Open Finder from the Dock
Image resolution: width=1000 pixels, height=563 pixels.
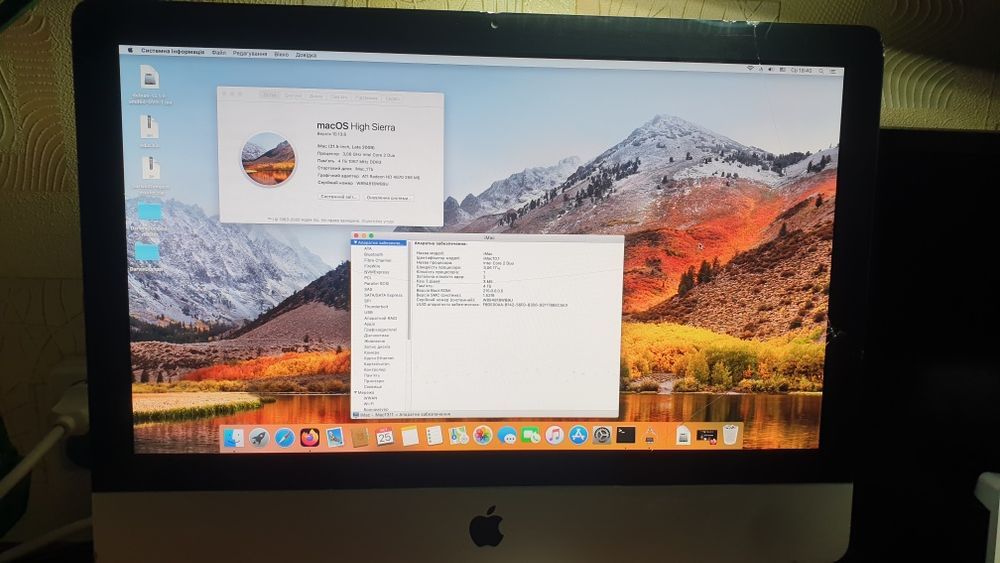(233, 437)
